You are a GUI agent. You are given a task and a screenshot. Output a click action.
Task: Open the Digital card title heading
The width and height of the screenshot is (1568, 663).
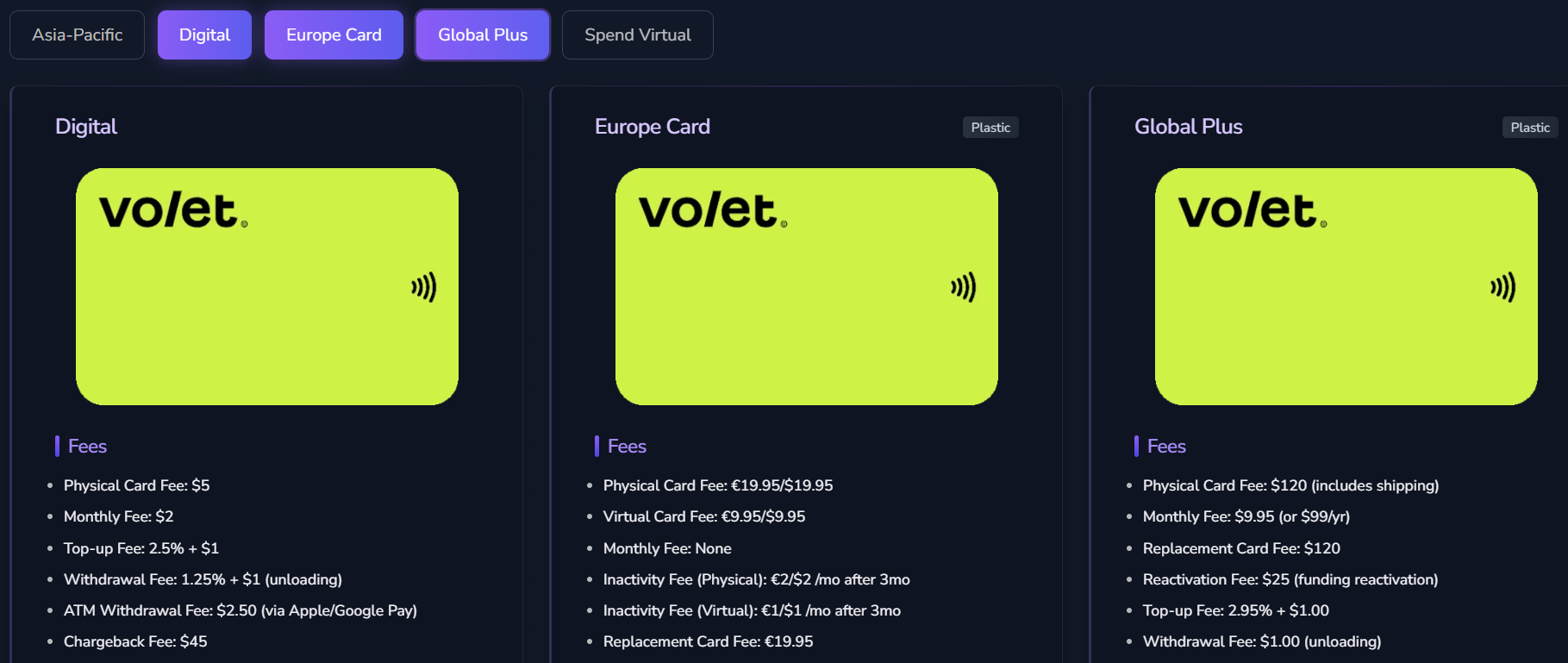86,127
